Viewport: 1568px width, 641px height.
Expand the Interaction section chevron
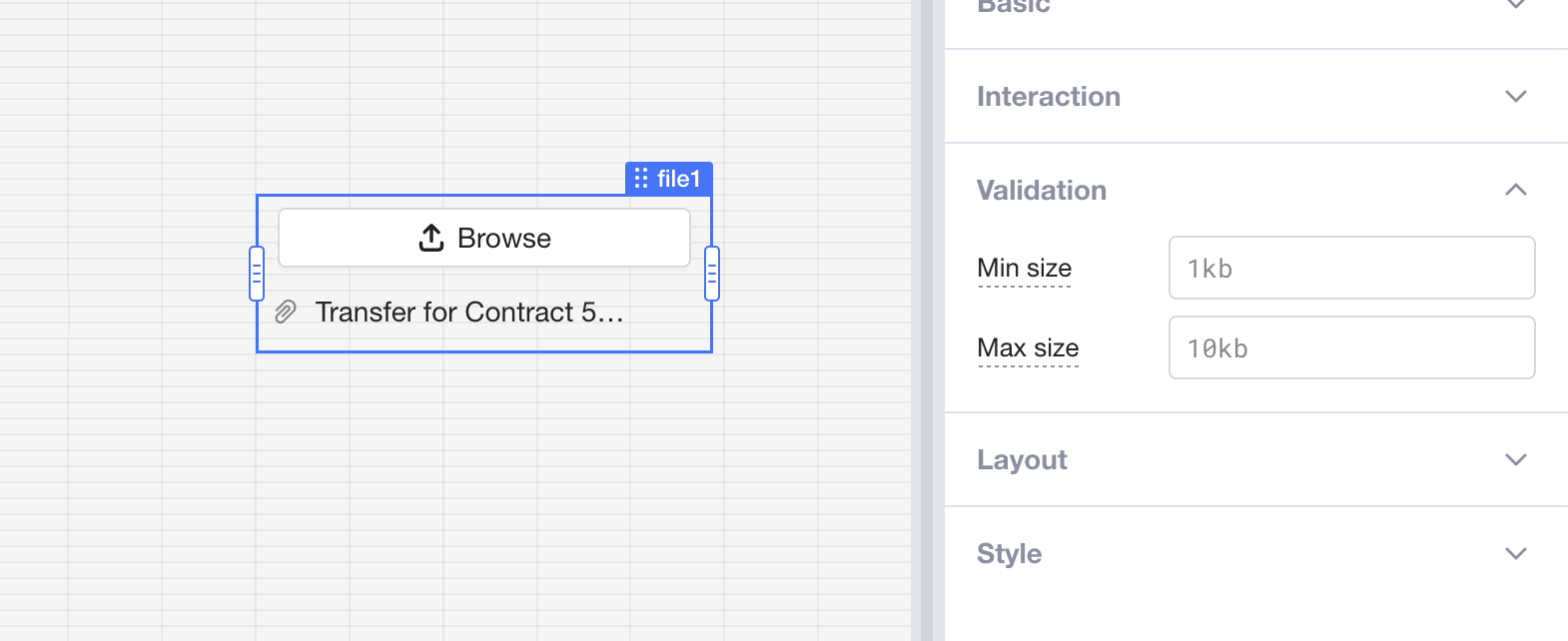[1515, 97]
